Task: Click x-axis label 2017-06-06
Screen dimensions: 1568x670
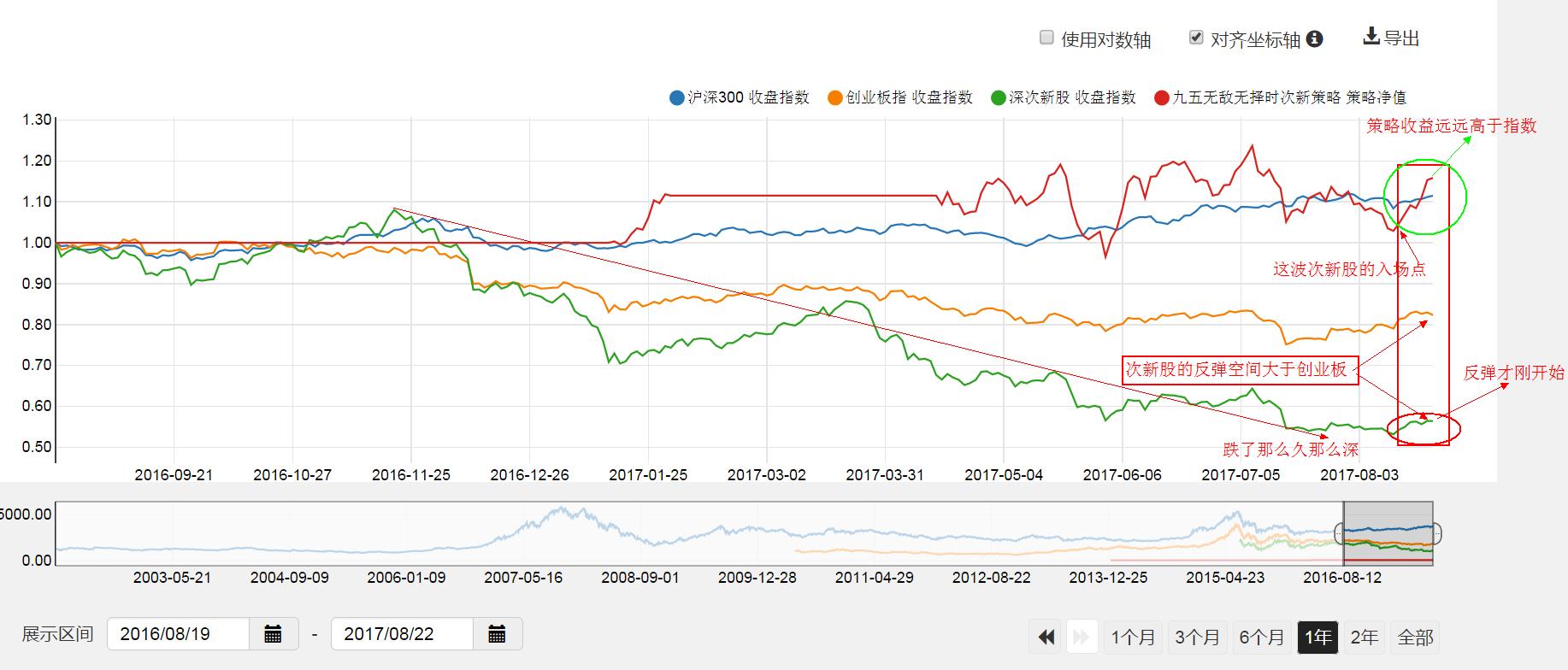Action: [1123, 474]
